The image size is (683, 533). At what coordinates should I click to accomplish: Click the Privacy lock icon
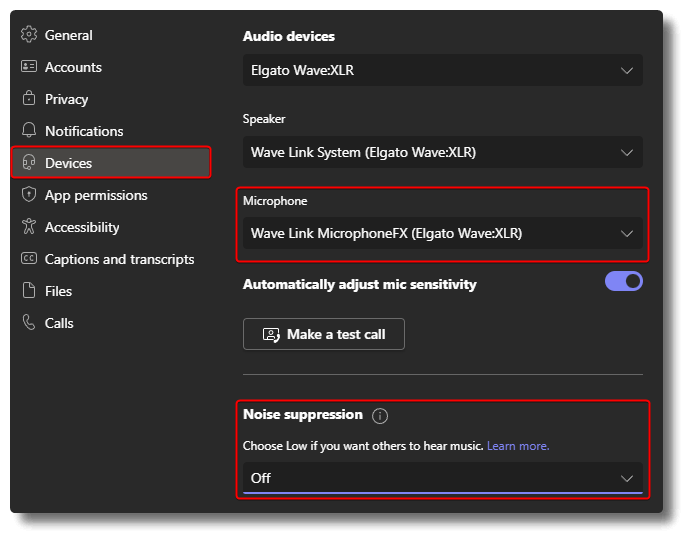[x=29, y=98]
